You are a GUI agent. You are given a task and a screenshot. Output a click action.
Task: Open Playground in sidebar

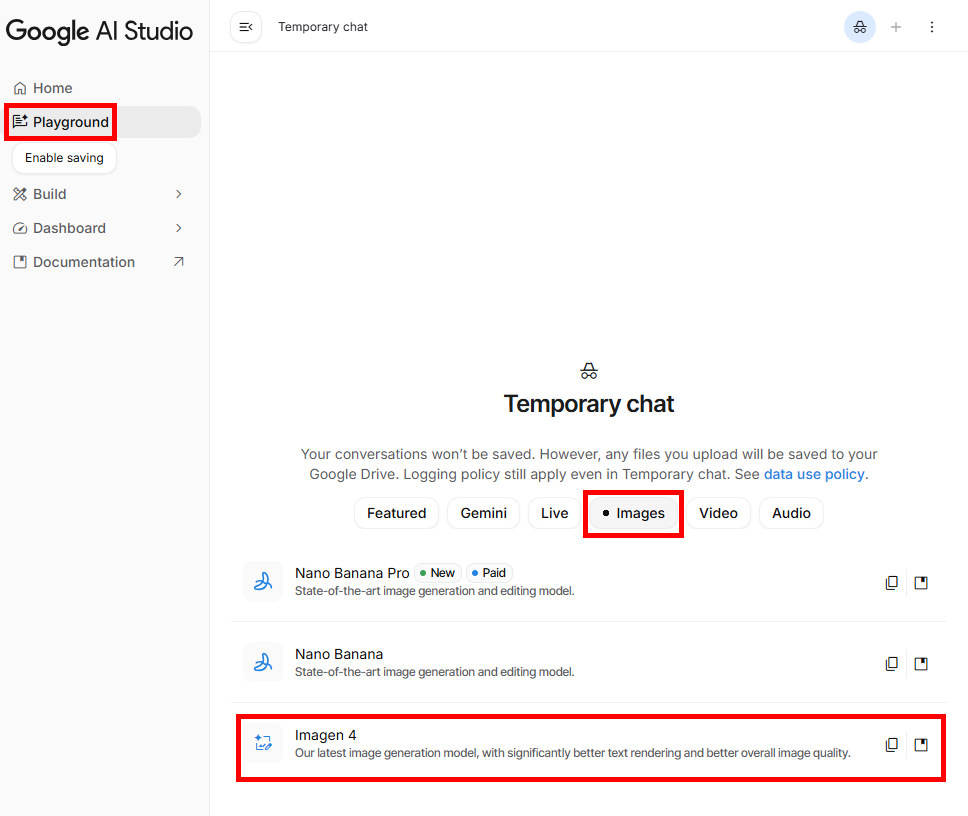102,122
